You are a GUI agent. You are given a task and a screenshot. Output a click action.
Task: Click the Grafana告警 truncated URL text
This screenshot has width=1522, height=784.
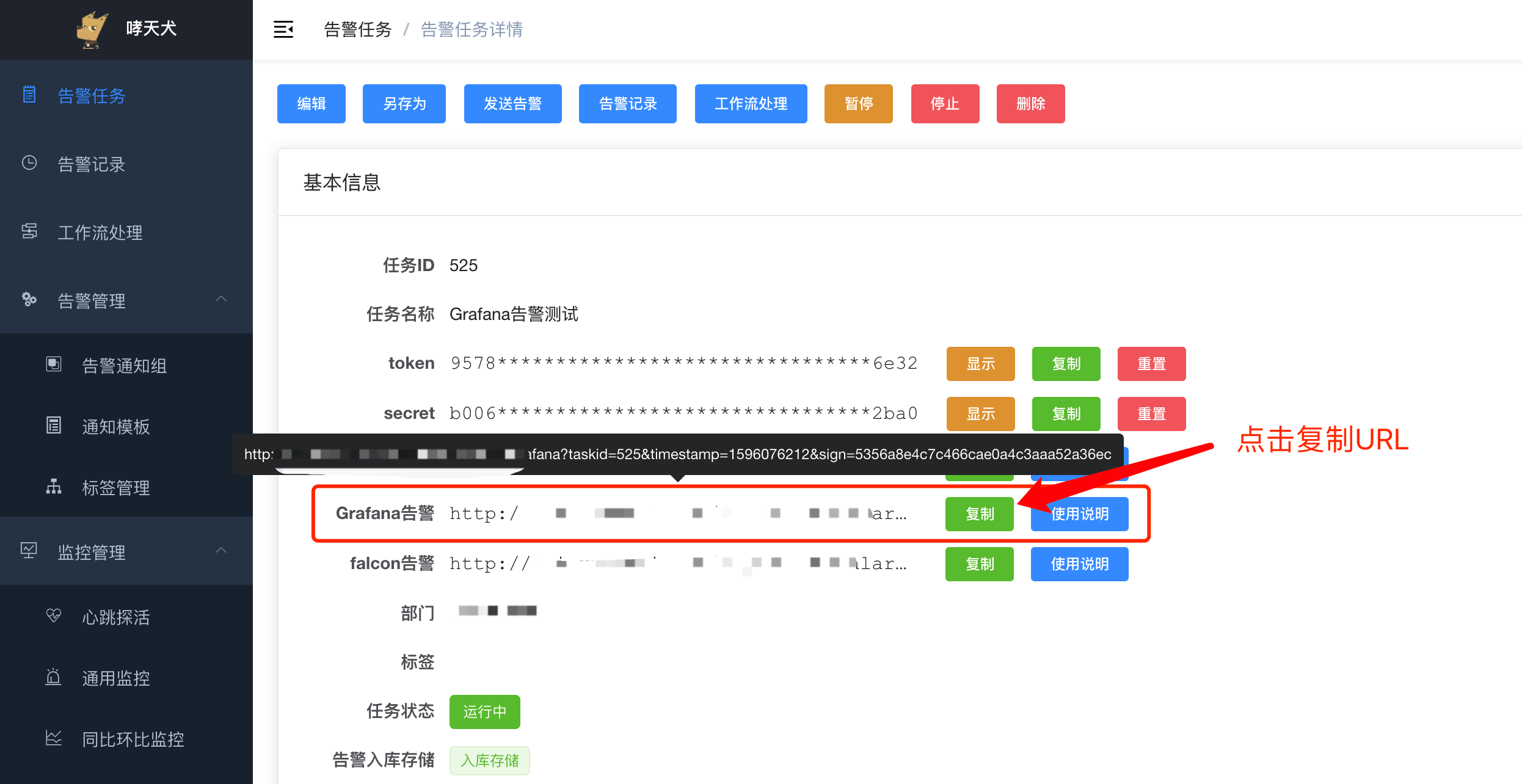pos(678,514)
